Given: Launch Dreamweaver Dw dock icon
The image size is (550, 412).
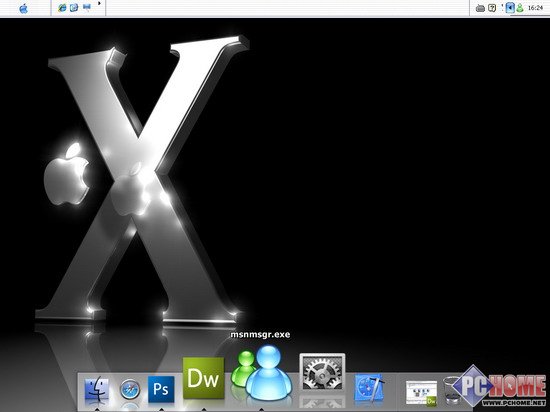Looking at the screenshot, I should click(x=203, y=378).
